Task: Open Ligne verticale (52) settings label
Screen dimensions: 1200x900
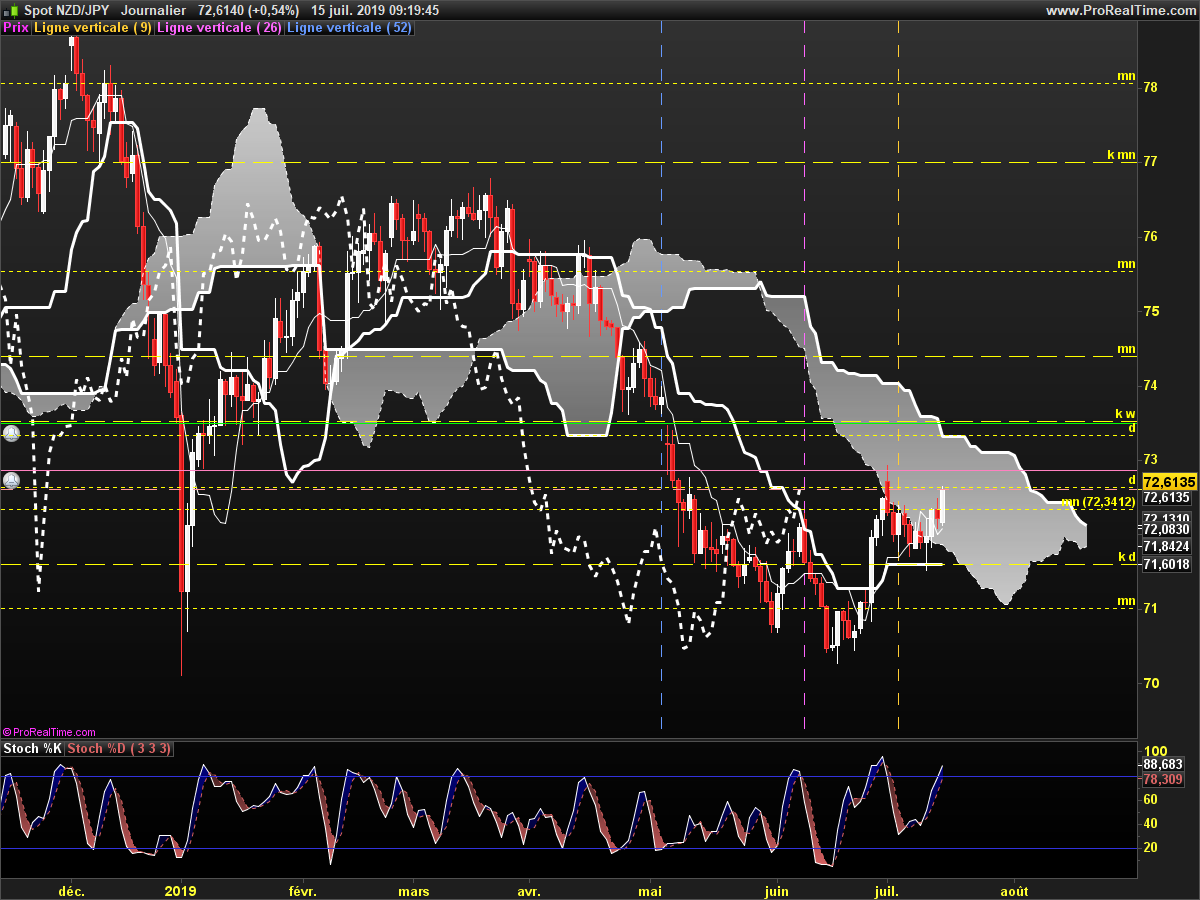Action: coord(349,28)
